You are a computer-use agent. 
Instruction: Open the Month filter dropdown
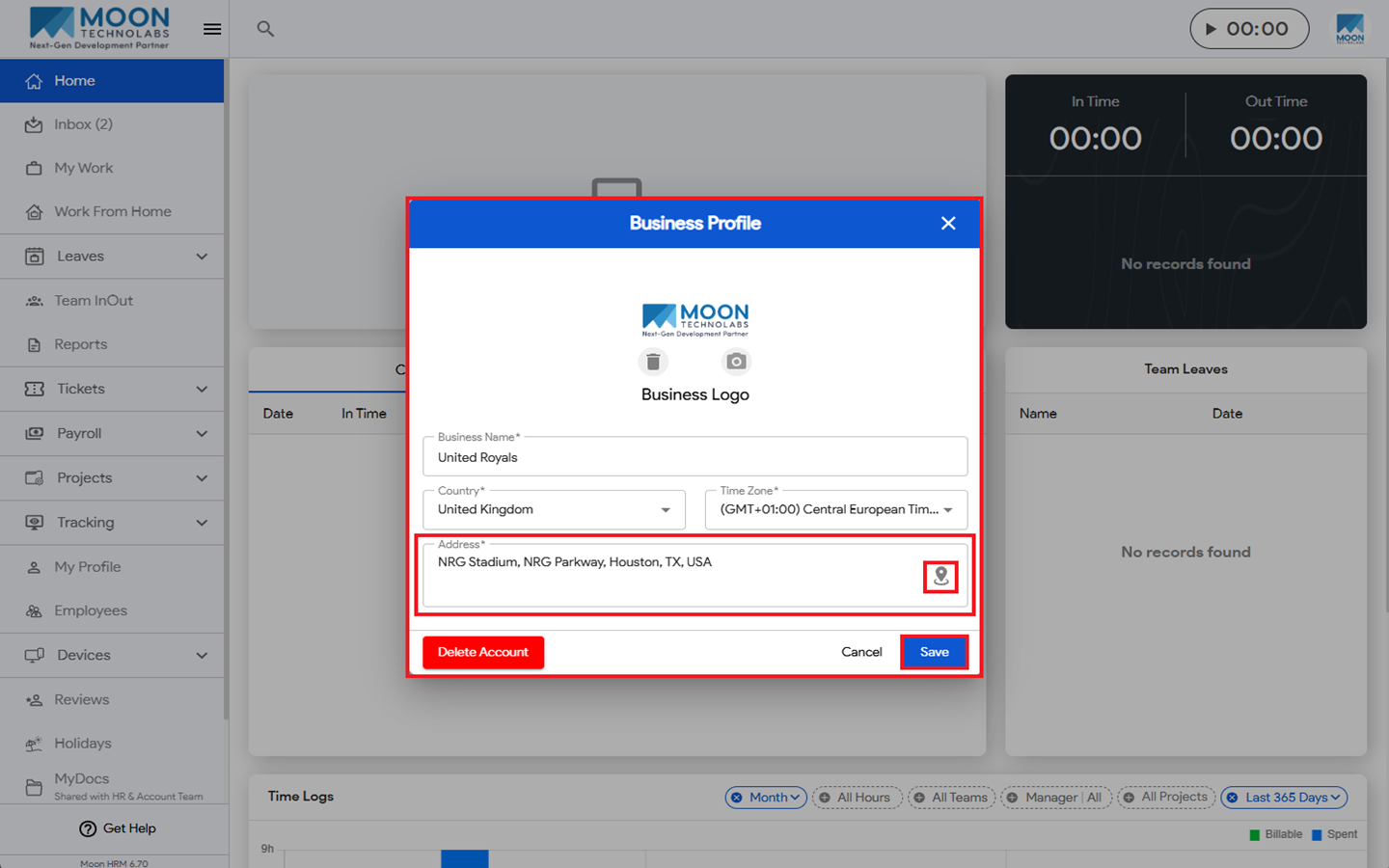coord(766,798)
